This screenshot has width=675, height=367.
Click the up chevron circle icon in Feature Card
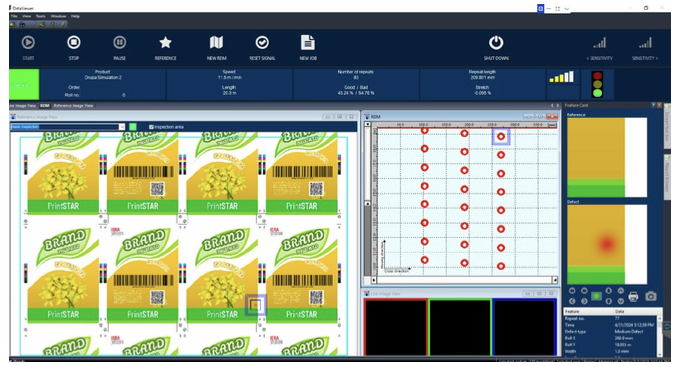pyautogui.click(x=620, y=291)
